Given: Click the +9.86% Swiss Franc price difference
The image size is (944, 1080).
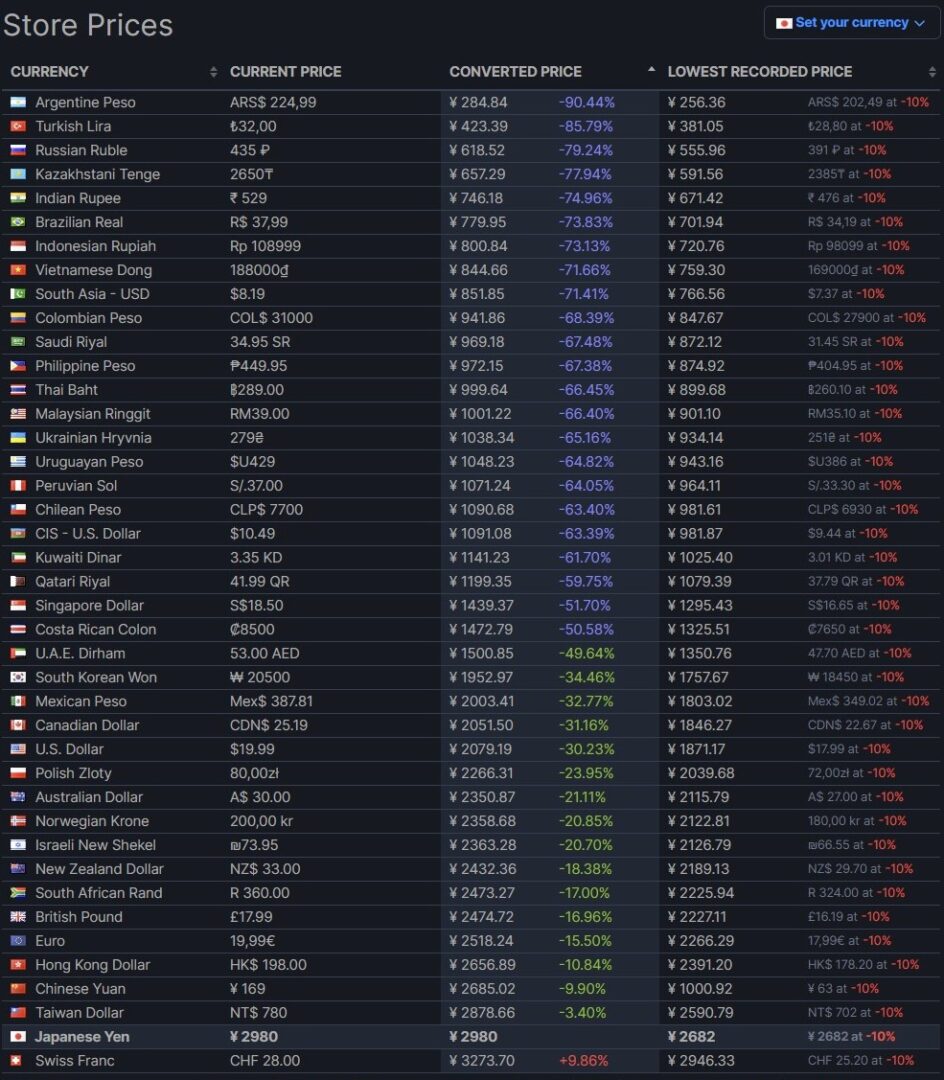Looking at the screenshot, I should [x=586, y=1061].
